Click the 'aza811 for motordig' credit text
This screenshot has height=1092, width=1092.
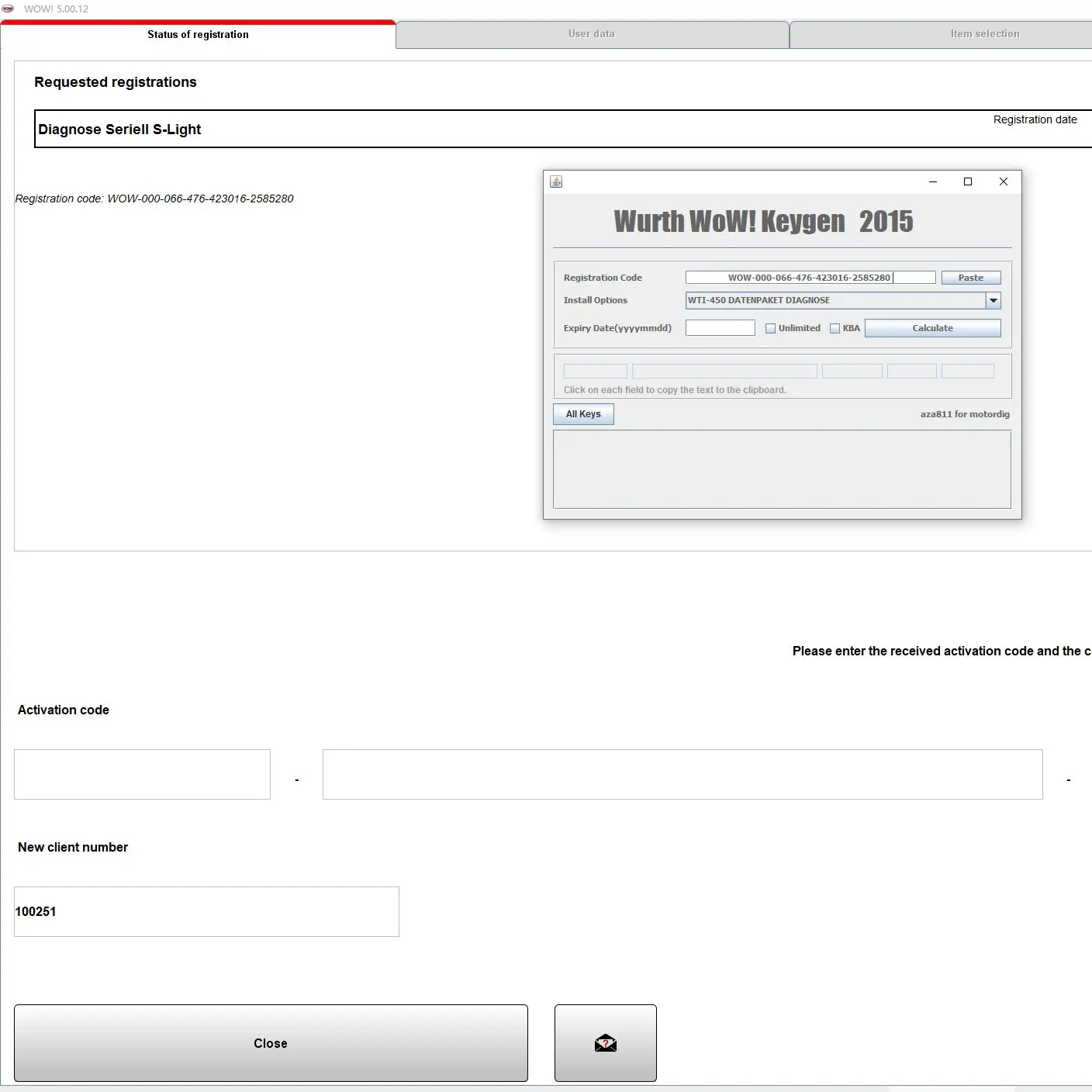coord(965,414)
